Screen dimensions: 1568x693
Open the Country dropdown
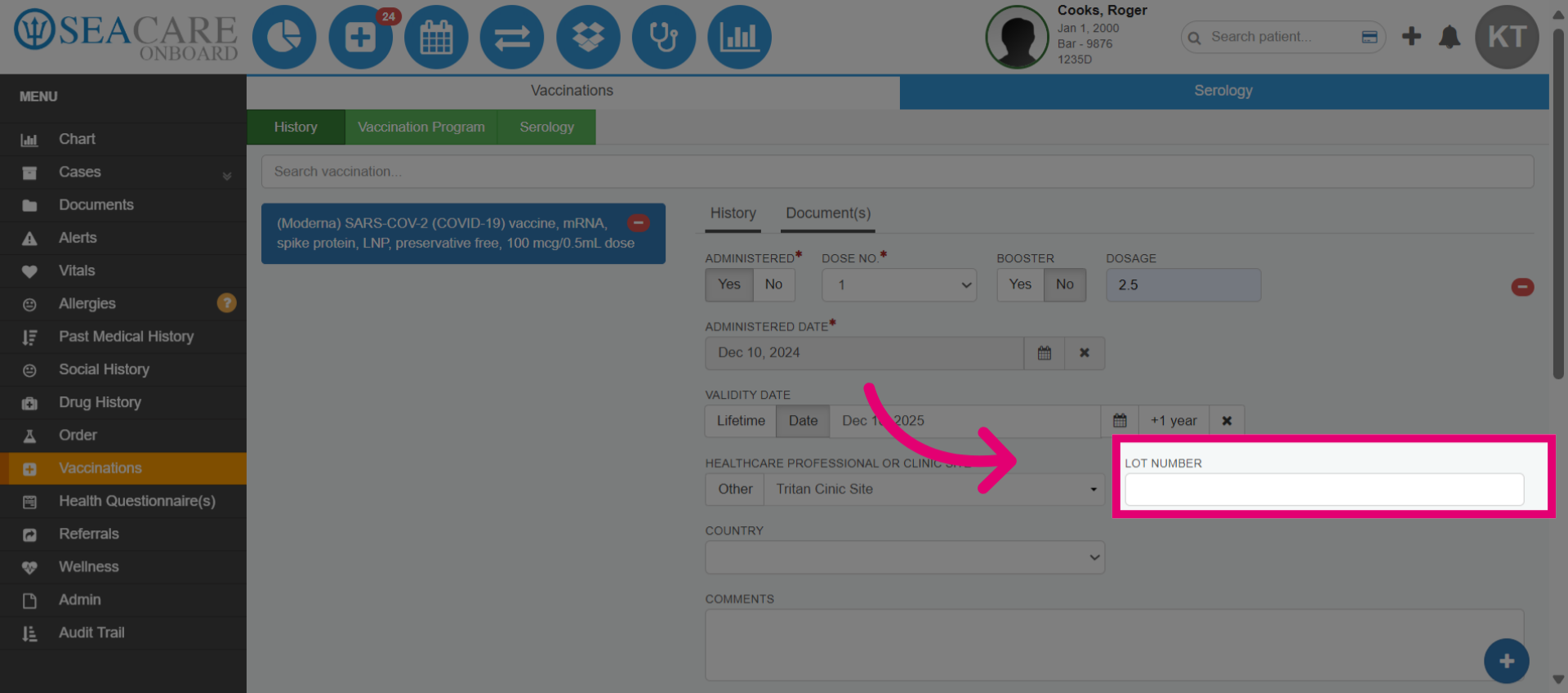click(905, 557)
